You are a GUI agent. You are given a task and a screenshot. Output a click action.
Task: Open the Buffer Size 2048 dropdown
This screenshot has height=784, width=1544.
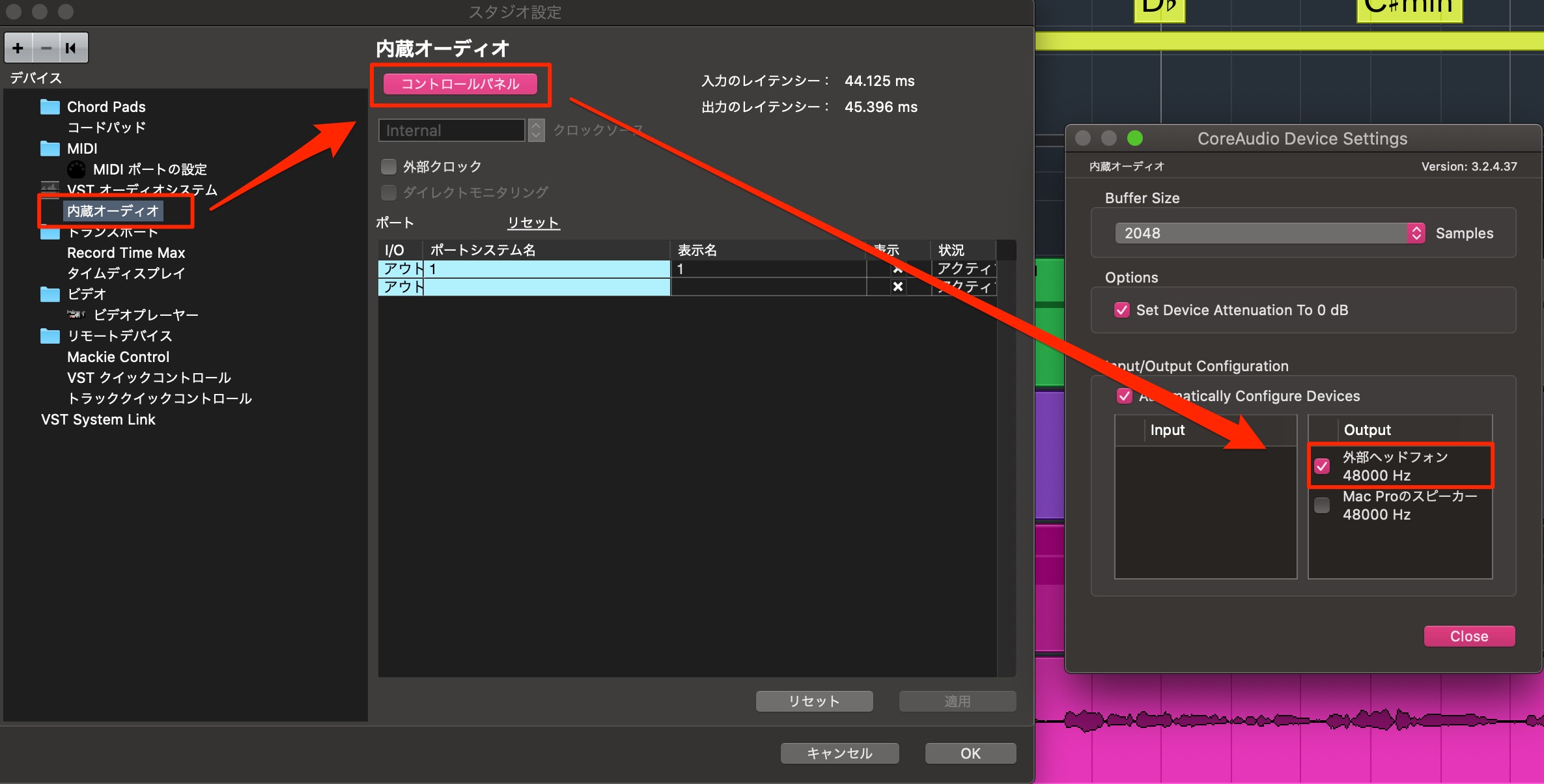point(1270,233)
